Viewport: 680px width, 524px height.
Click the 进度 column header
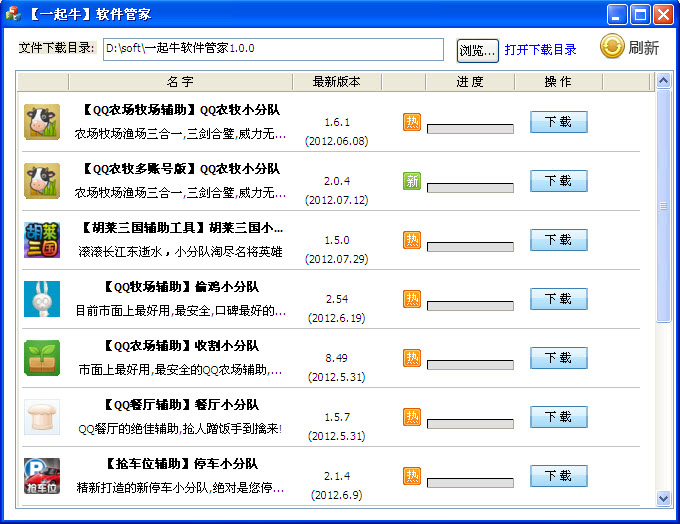point(470,82)
